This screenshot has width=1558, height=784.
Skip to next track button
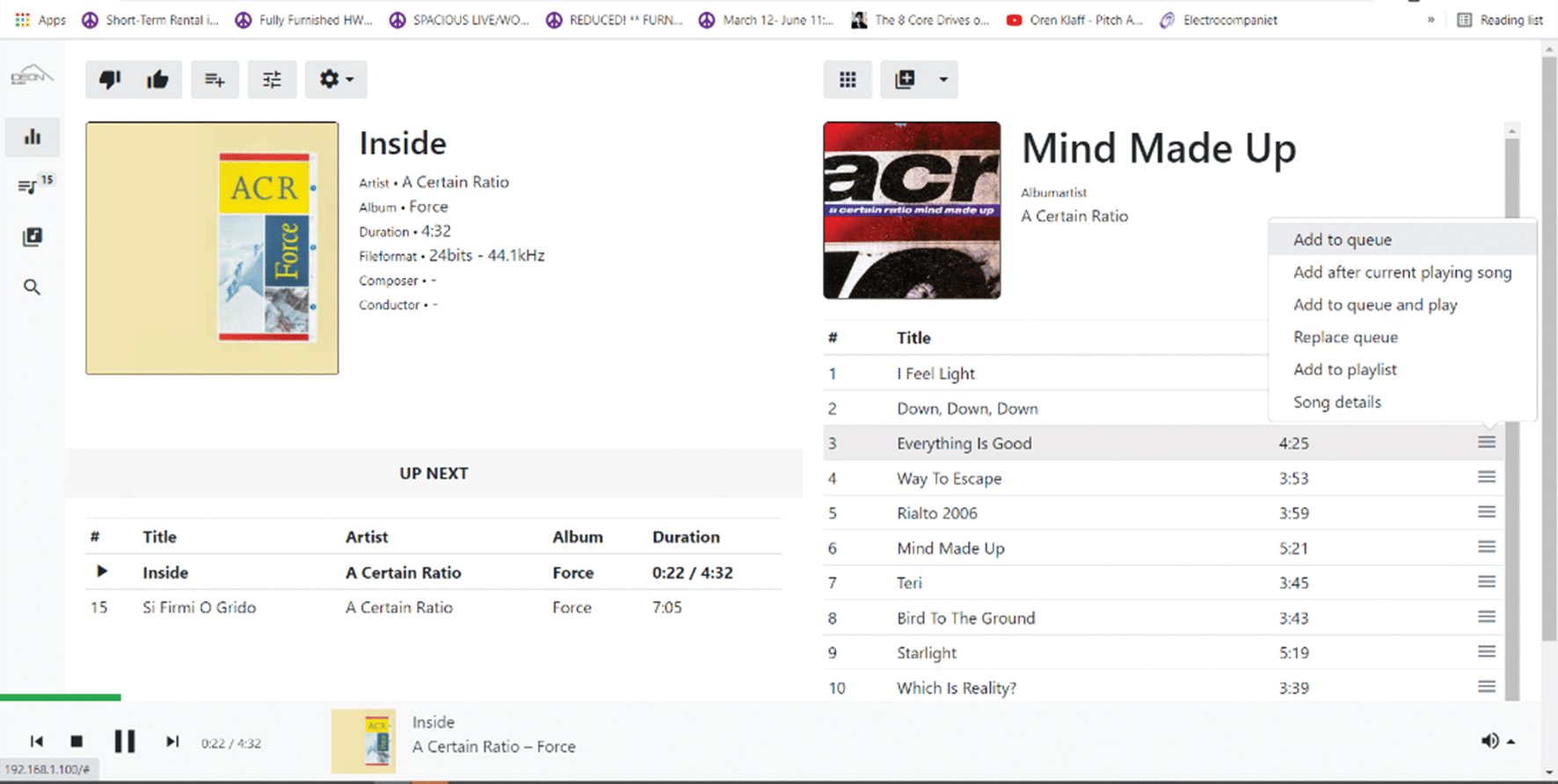click(x=172, y=742)
